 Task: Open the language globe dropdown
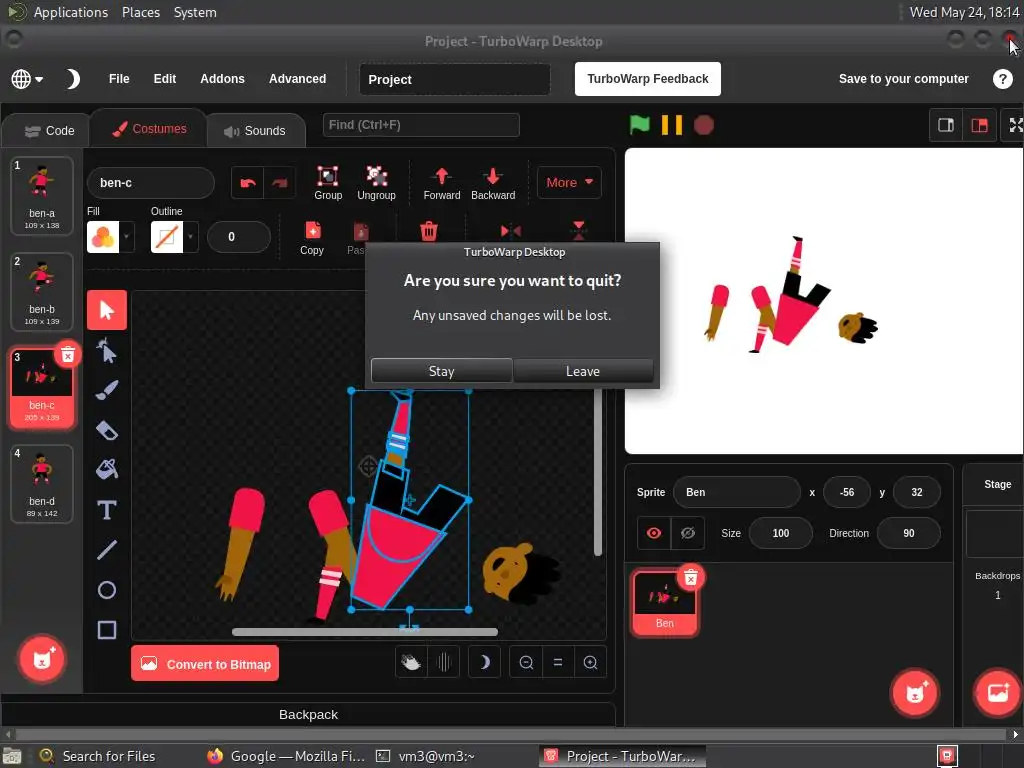[x=27, y=79]
